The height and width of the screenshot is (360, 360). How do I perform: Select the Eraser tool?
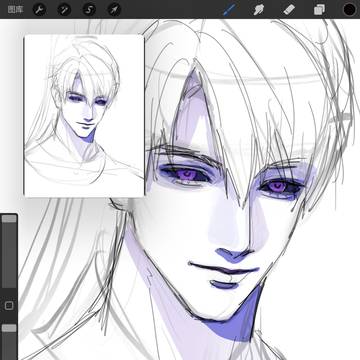click(289, 10)
